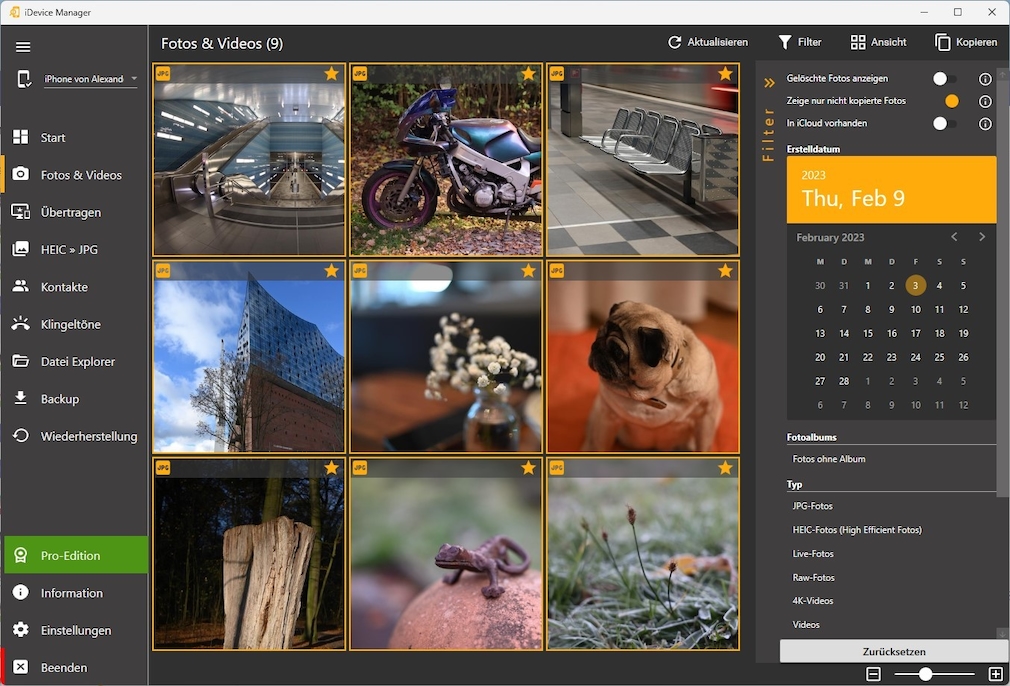Disable the Zeige nur nicht kopierte Fotos switch
The height and width of the screenshot is (686, 1010).
[947, 101]
